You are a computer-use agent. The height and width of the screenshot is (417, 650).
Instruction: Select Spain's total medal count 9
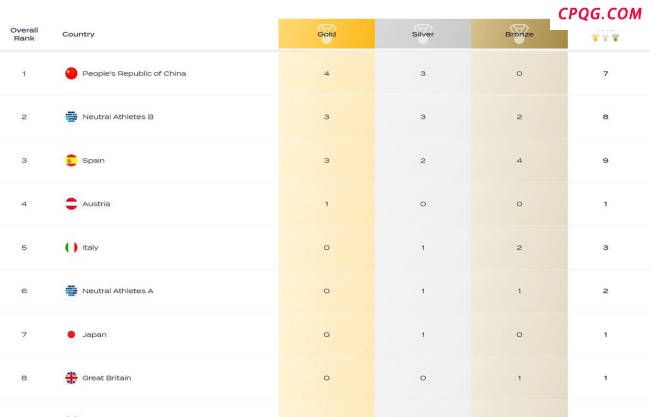(x=605, y=160)
